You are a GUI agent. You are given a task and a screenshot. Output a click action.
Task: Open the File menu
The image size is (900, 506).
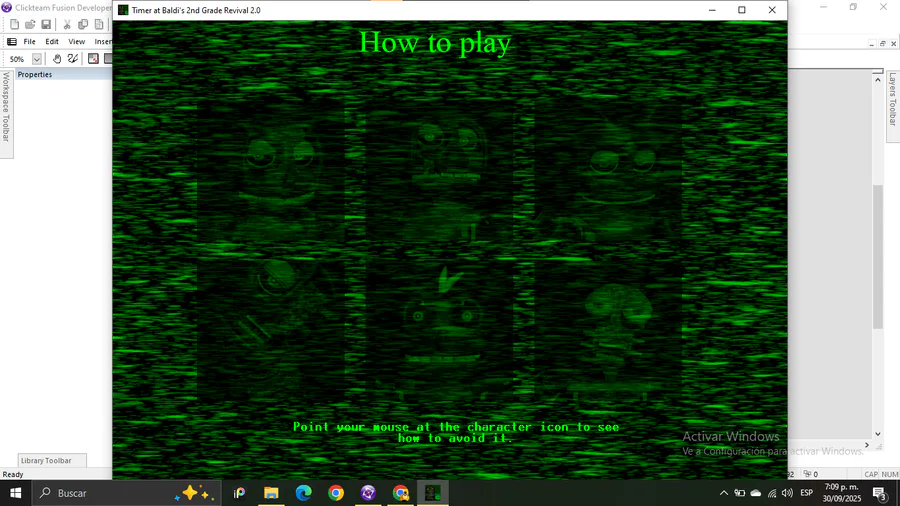click(29, 41)
